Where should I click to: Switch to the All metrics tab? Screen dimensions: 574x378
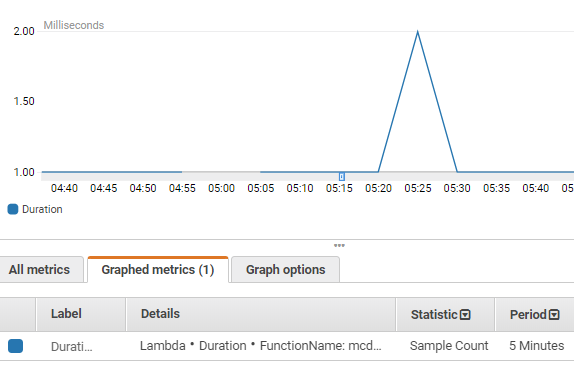pyautogui.click(x=40, y=270)
